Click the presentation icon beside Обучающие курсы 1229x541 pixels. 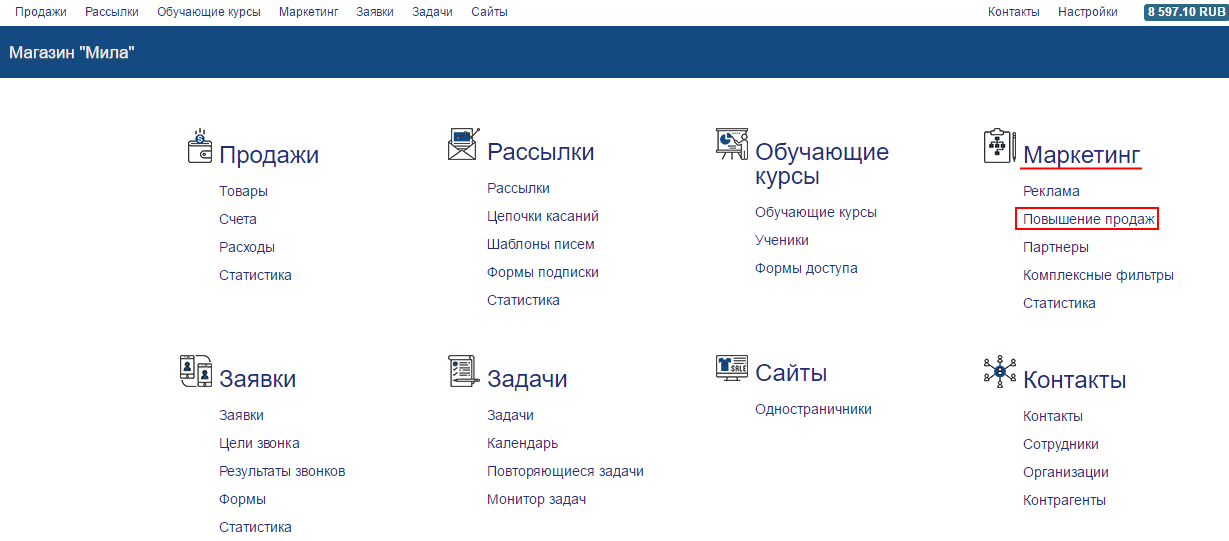click(731, 144)
